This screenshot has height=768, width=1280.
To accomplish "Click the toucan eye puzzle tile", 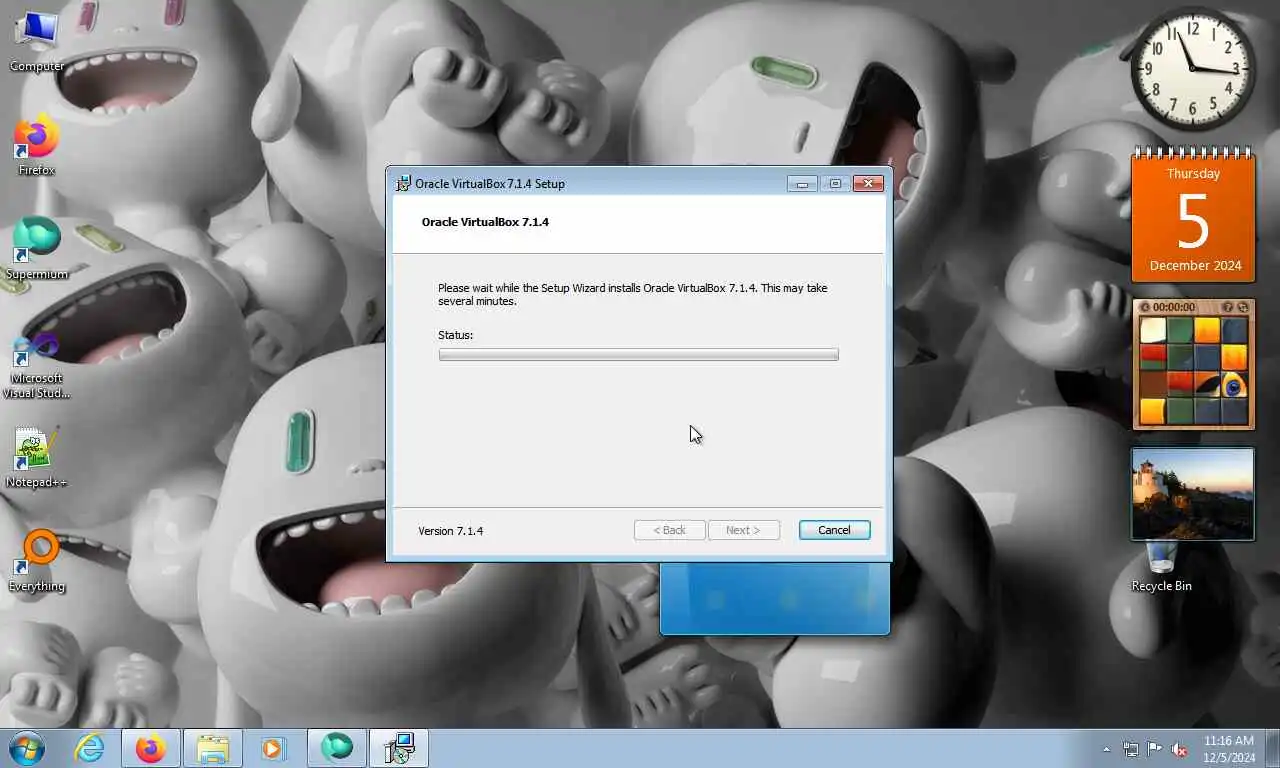I will click(1235, 385).
